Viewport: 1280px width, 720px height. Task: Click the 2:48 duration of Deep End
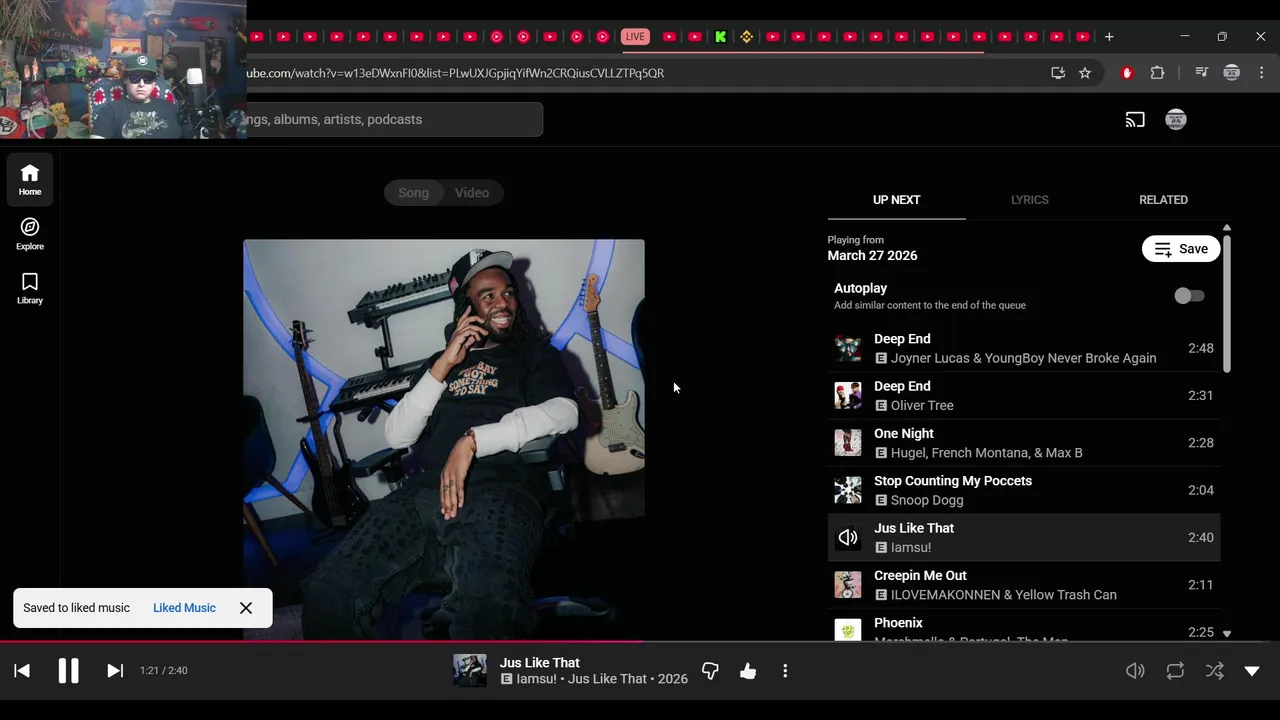tap(1200, 348)
